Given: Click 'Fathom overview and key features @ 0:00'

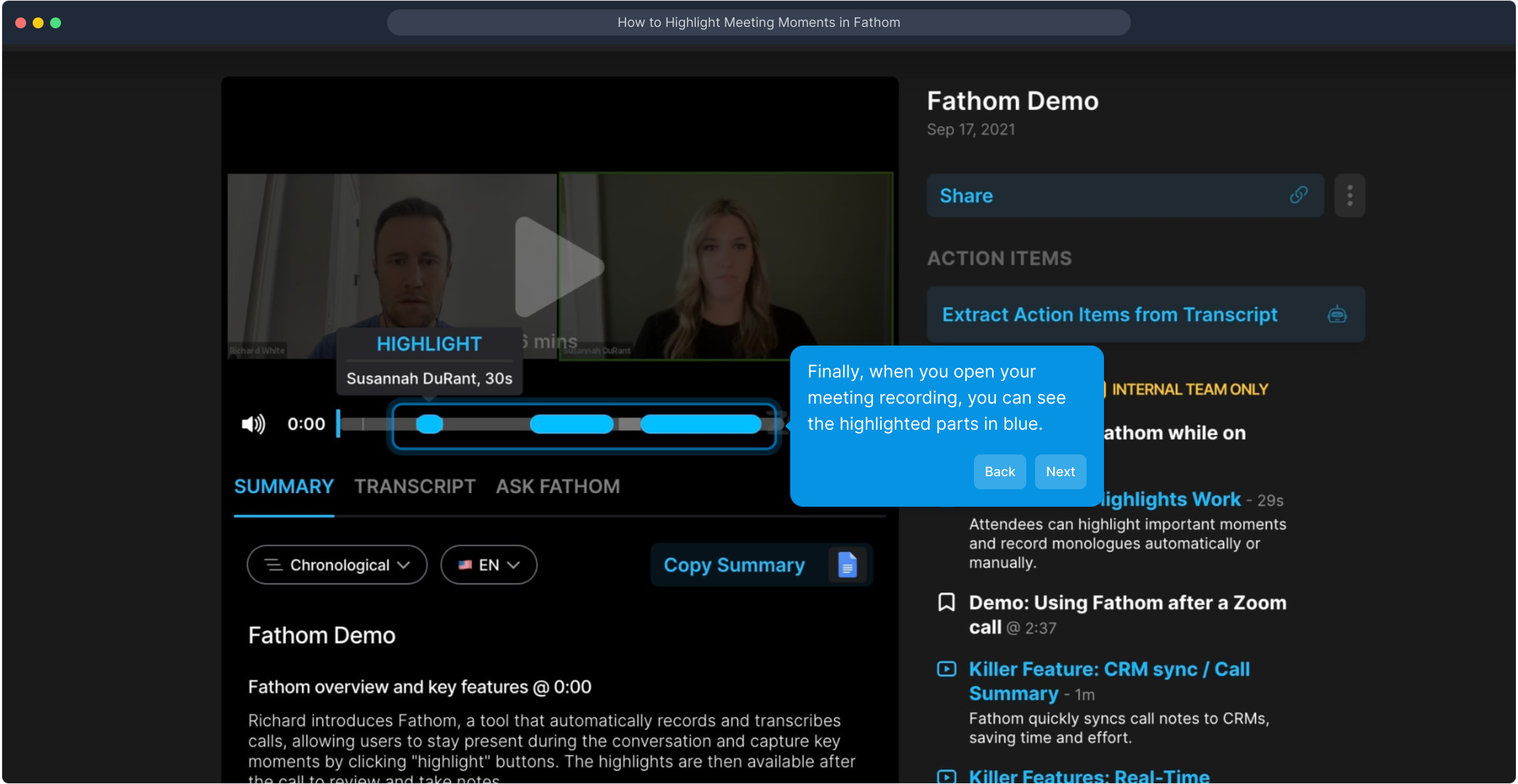Looking at the screenshot, I should pos(420,687).
